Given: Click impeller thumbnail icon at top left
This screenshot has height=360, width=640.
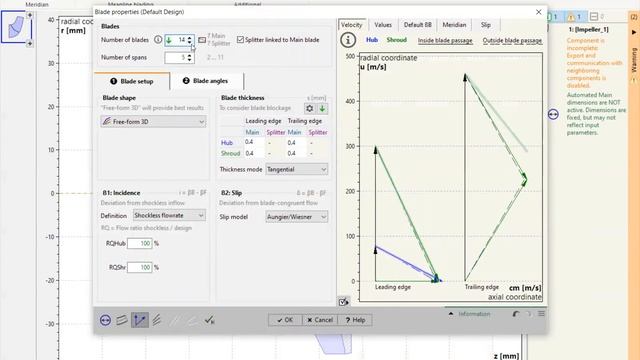Looking at the screenshot, I should point(16,28).
